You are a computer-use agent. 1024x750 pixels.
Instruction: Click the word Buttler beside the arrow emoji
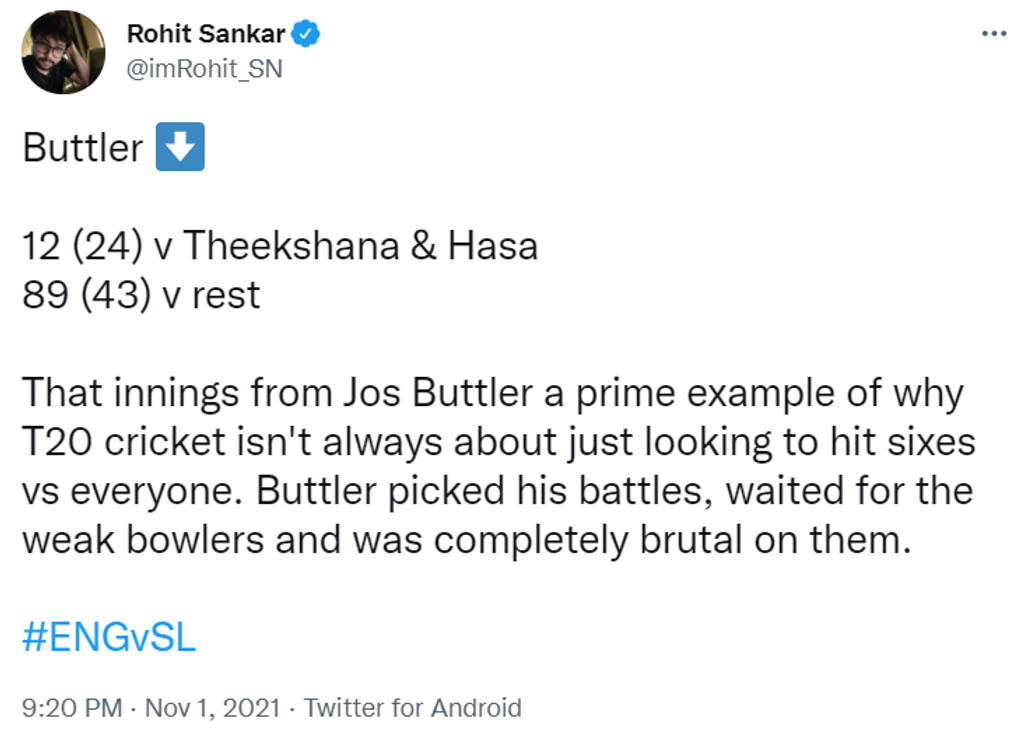83,148
